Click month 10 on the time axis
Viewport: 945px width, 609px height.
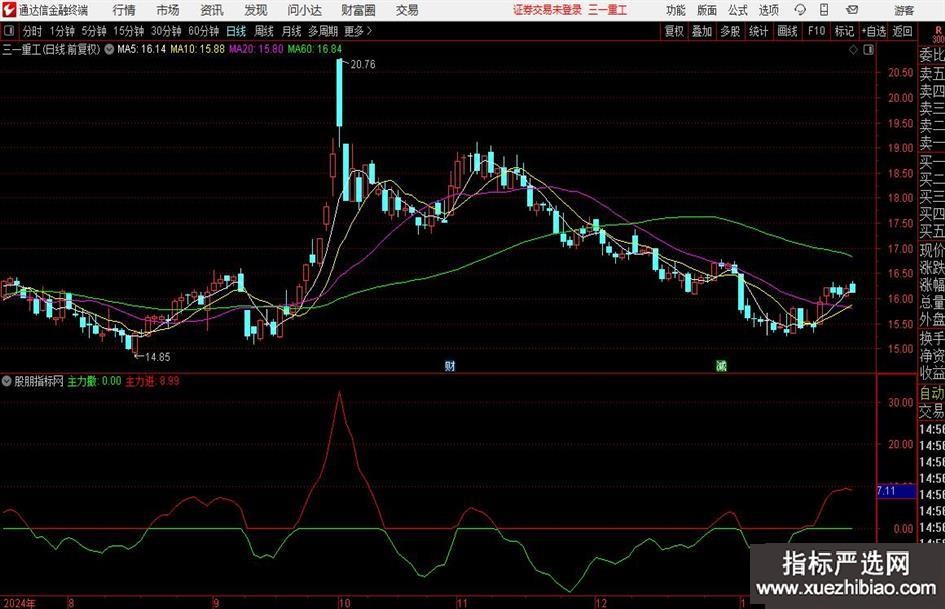(x=344, y=603)
